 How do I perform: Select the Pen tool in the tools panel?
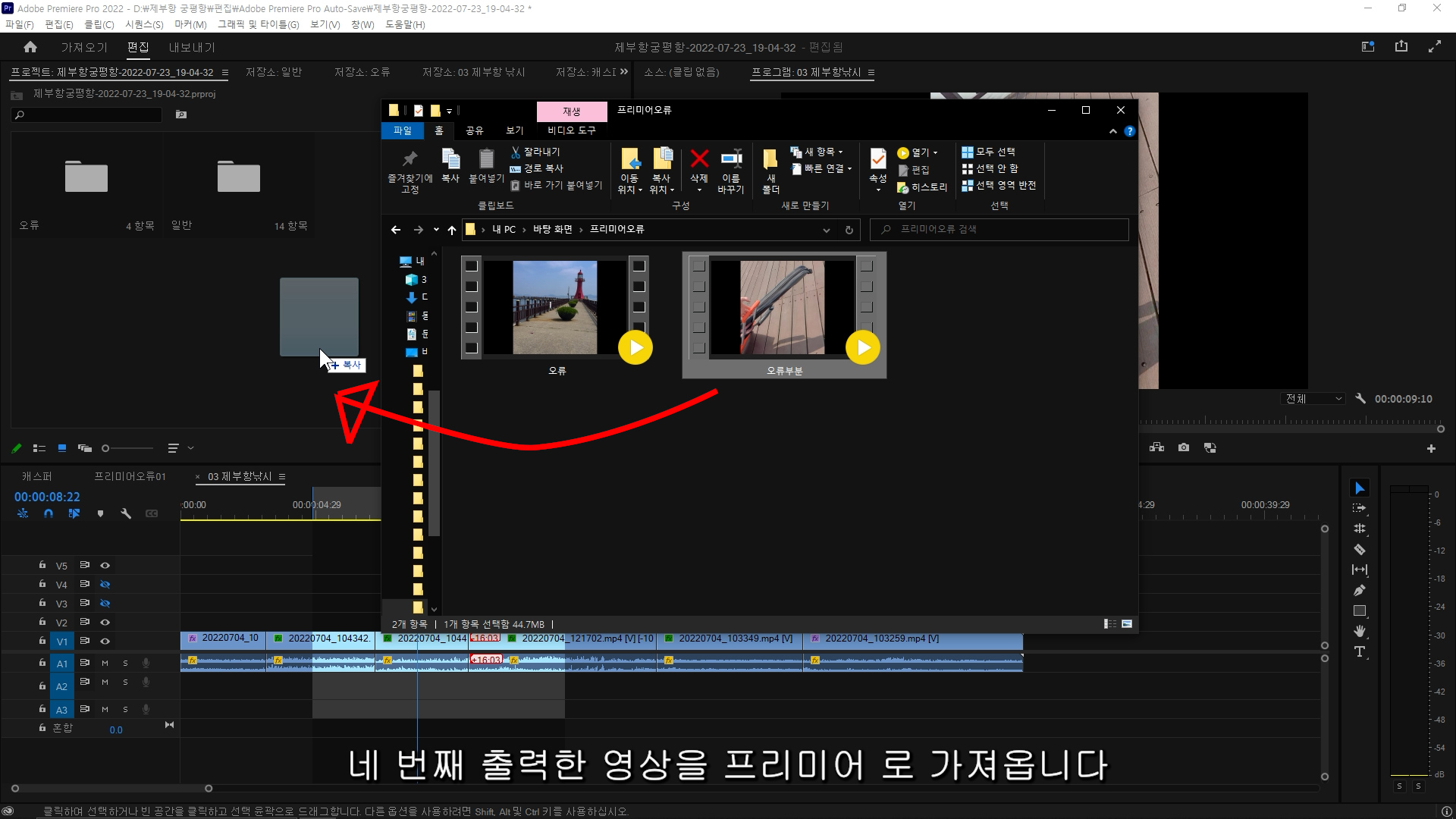1360,590
